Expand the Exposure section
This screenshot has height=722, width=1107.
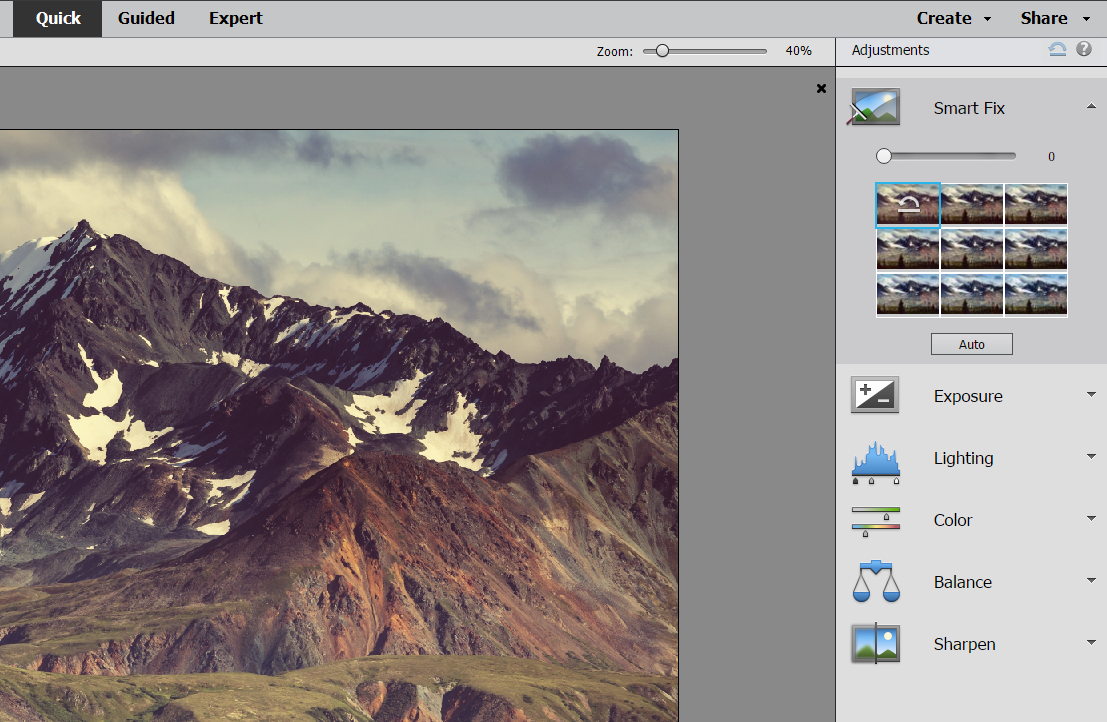(x=1091, y=394)
